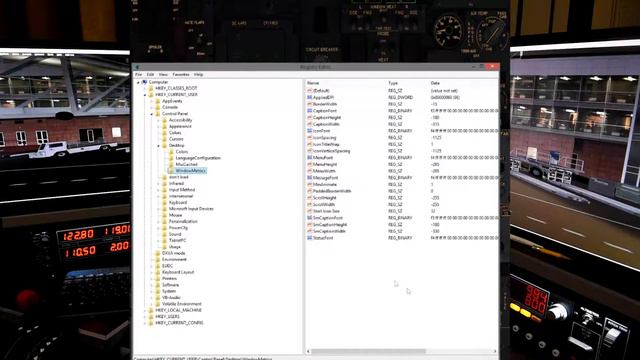Screen dimensions: 640x360
Task: Select the BorderWidth string value icon
Action: click(309, 104)
